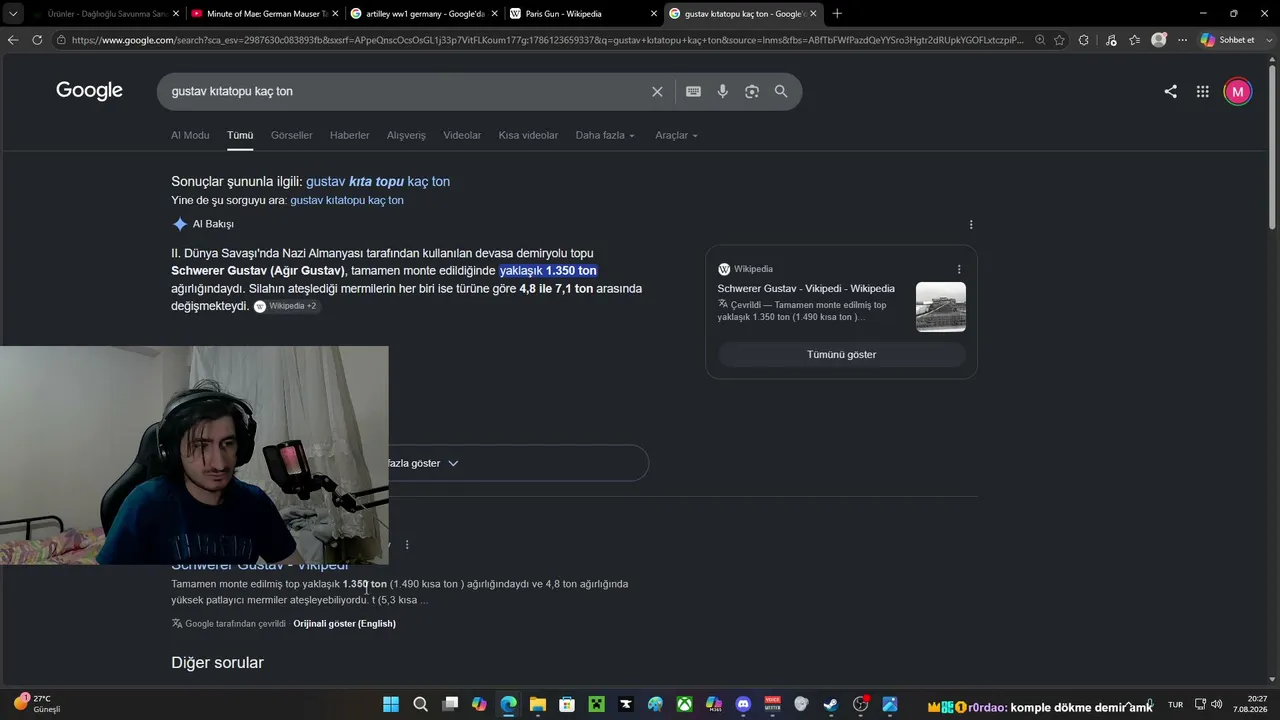This screenshot has width=1280, height=720.
Task: Open the taskbar clock and date
Action: 1250,704
